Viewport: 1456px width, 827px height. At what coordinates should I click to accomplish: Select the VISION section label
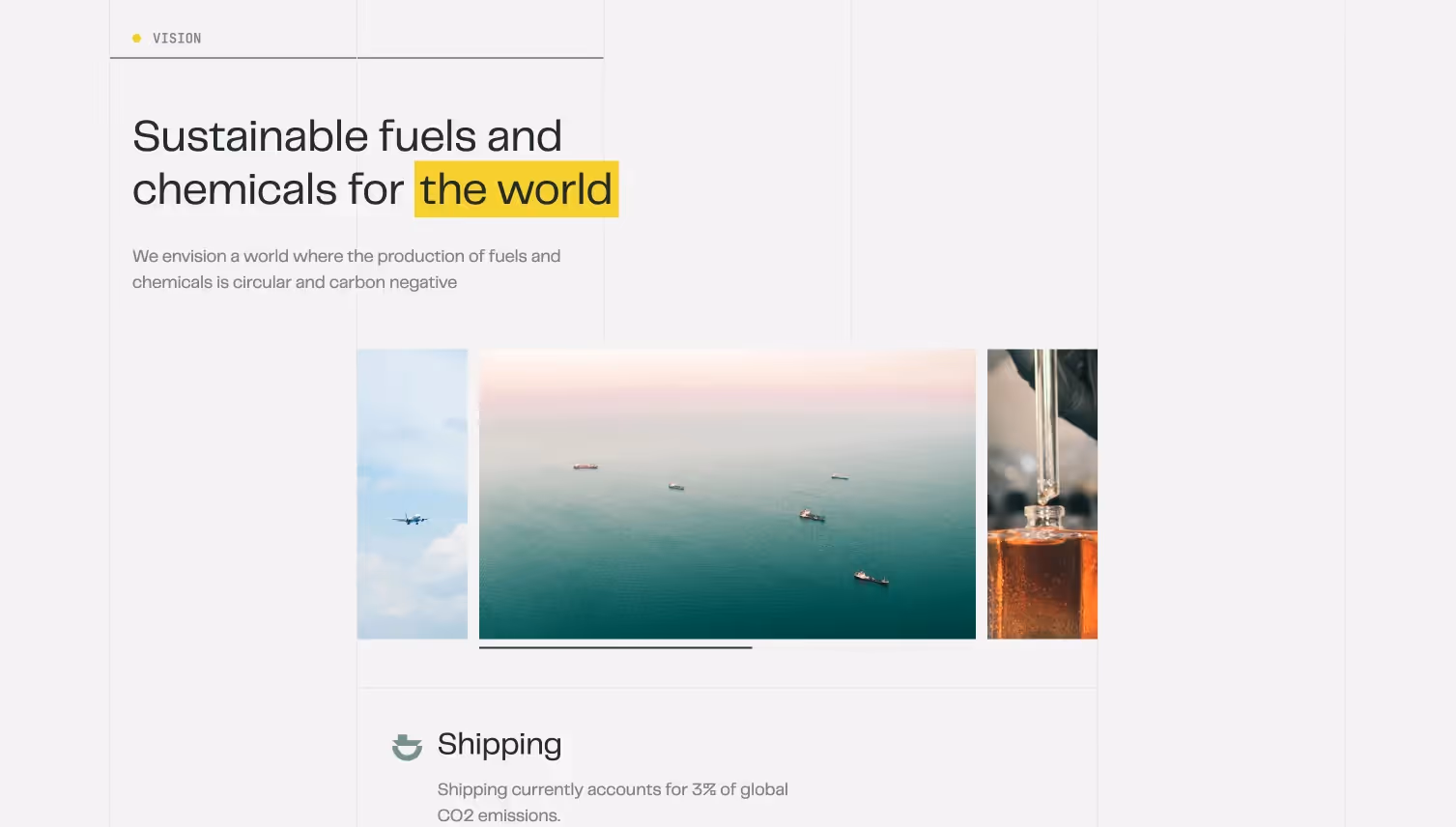pos(177,39)
